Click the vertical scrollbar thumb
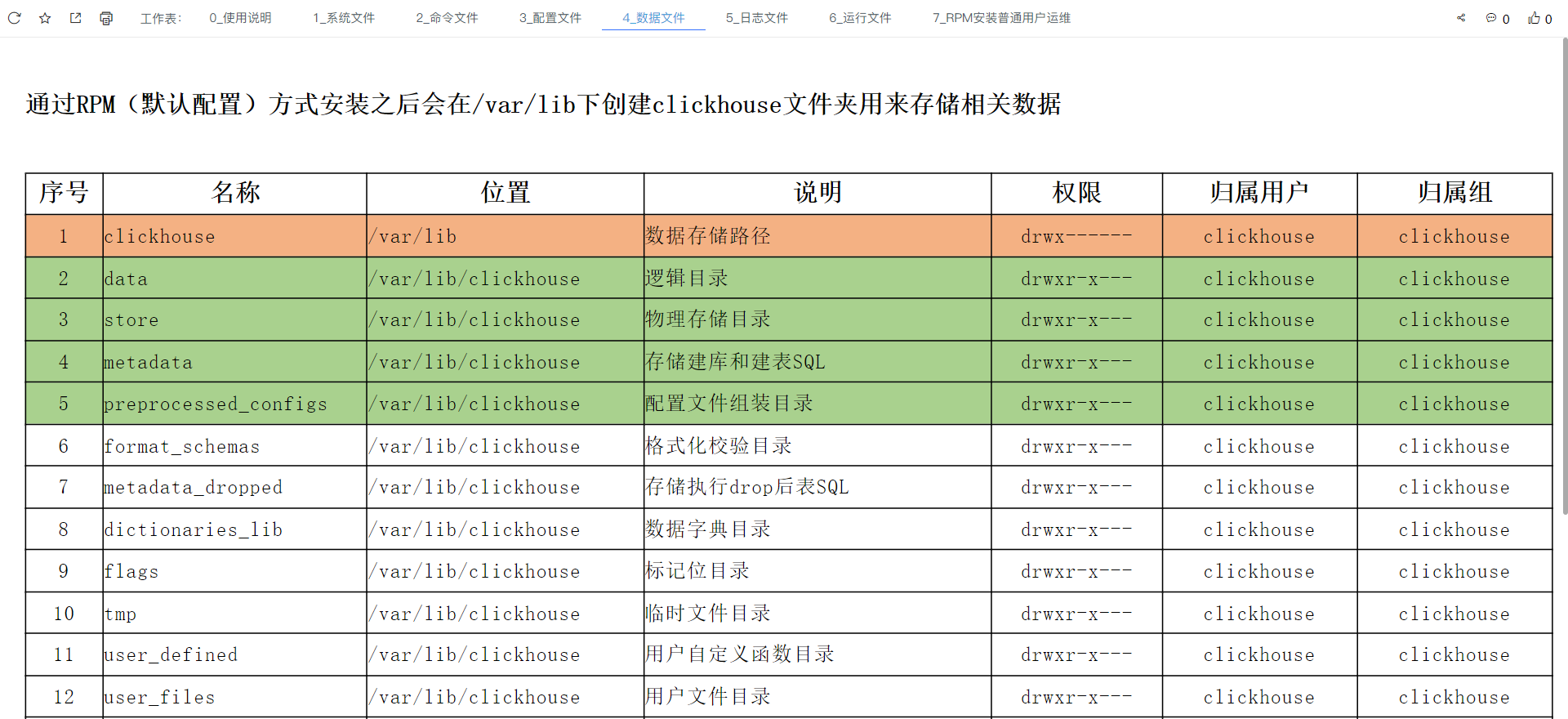Screen dimensions: 1568x719 coord(1565,278)
